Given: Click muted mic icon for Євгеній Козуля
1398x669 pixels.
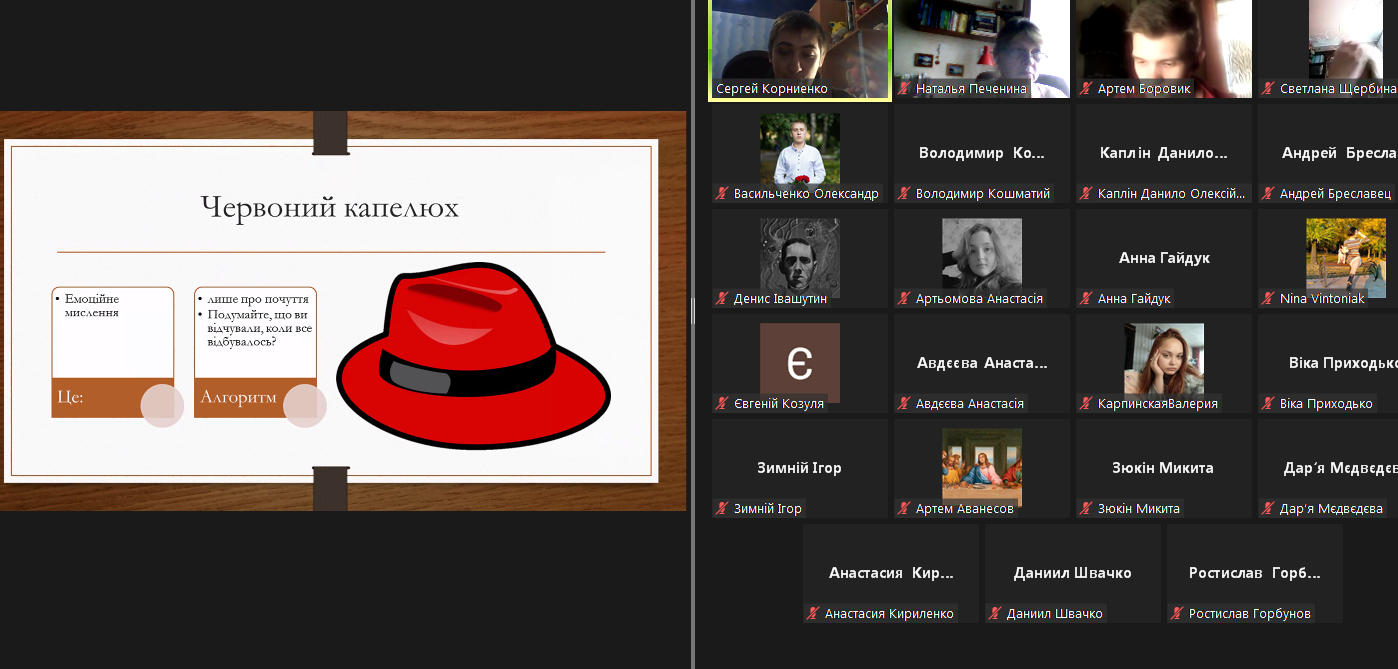Looking at the screenshot, I should pyautogui.click(x=722, y=404).
